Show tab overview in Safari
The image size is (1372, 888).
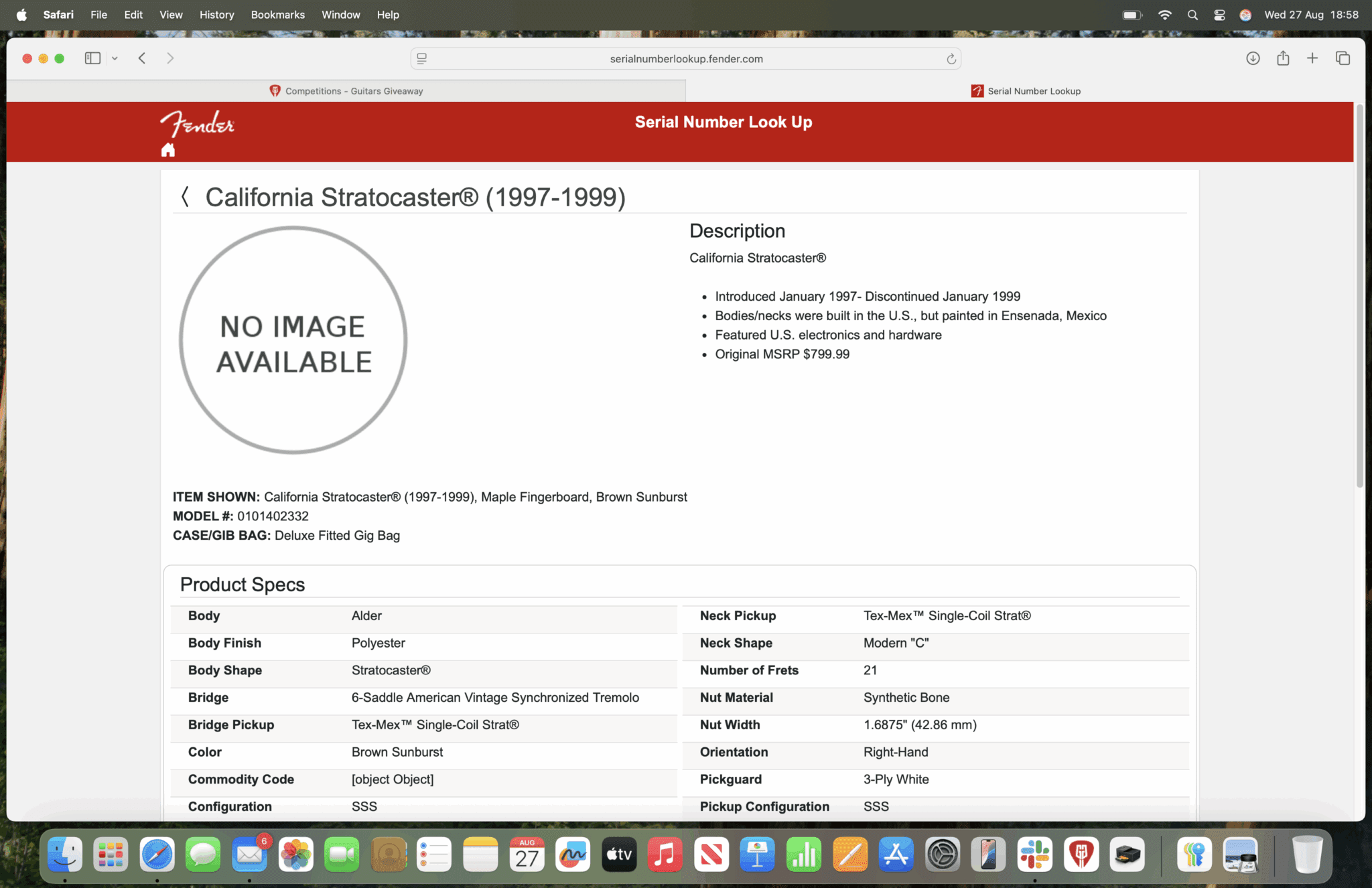tap(1343, 58)
